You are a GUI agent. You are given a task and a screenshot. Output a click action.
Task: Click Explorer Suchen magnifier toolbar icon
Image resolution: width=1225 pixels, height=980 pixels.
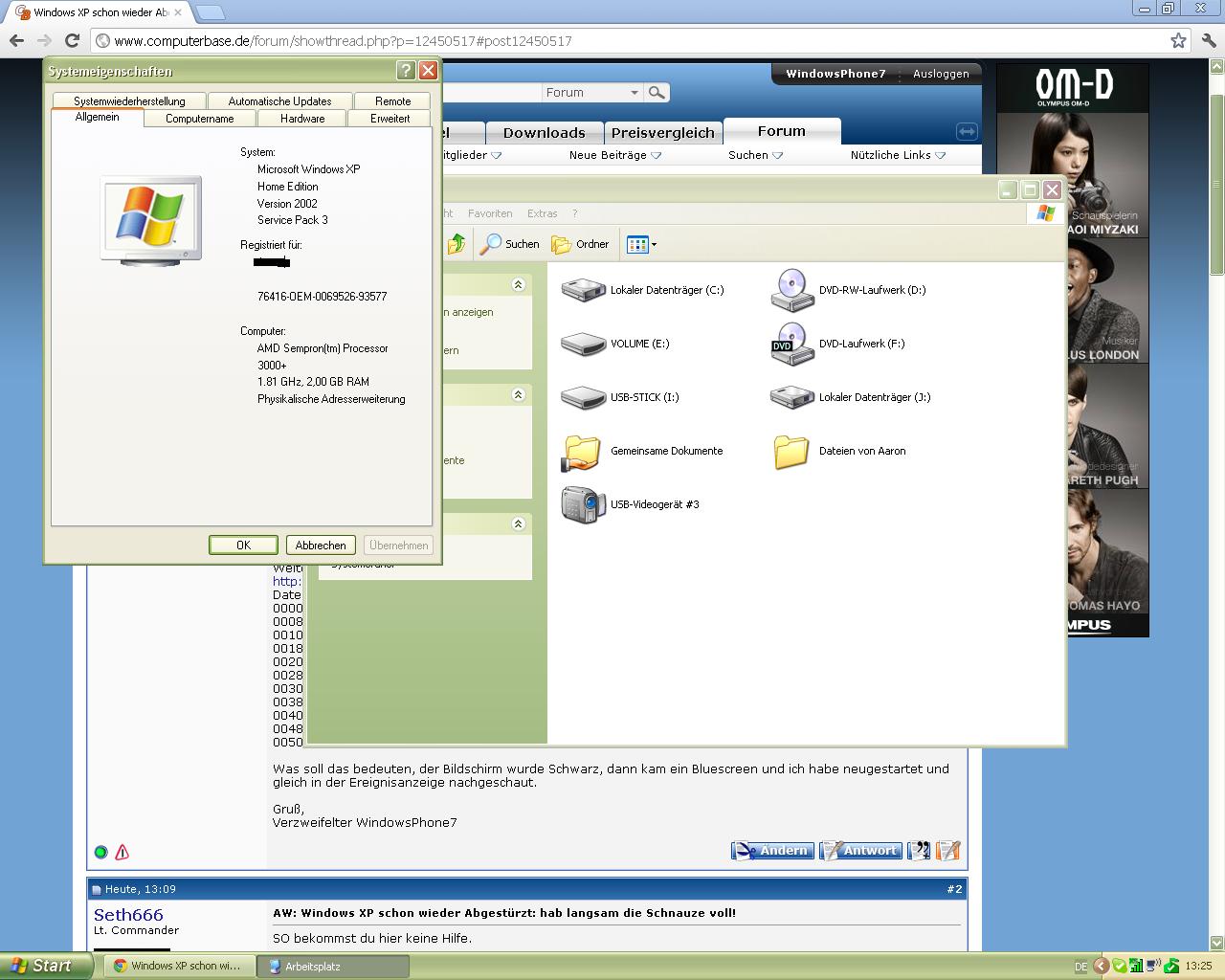[x=490, y=244]
